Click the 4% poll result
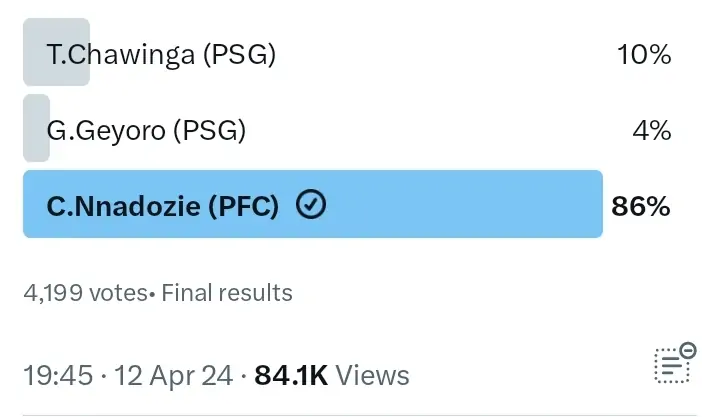Image resolution: width=702 pixels, height=417 pixels. pyautogui.click(x=652, y=130)
